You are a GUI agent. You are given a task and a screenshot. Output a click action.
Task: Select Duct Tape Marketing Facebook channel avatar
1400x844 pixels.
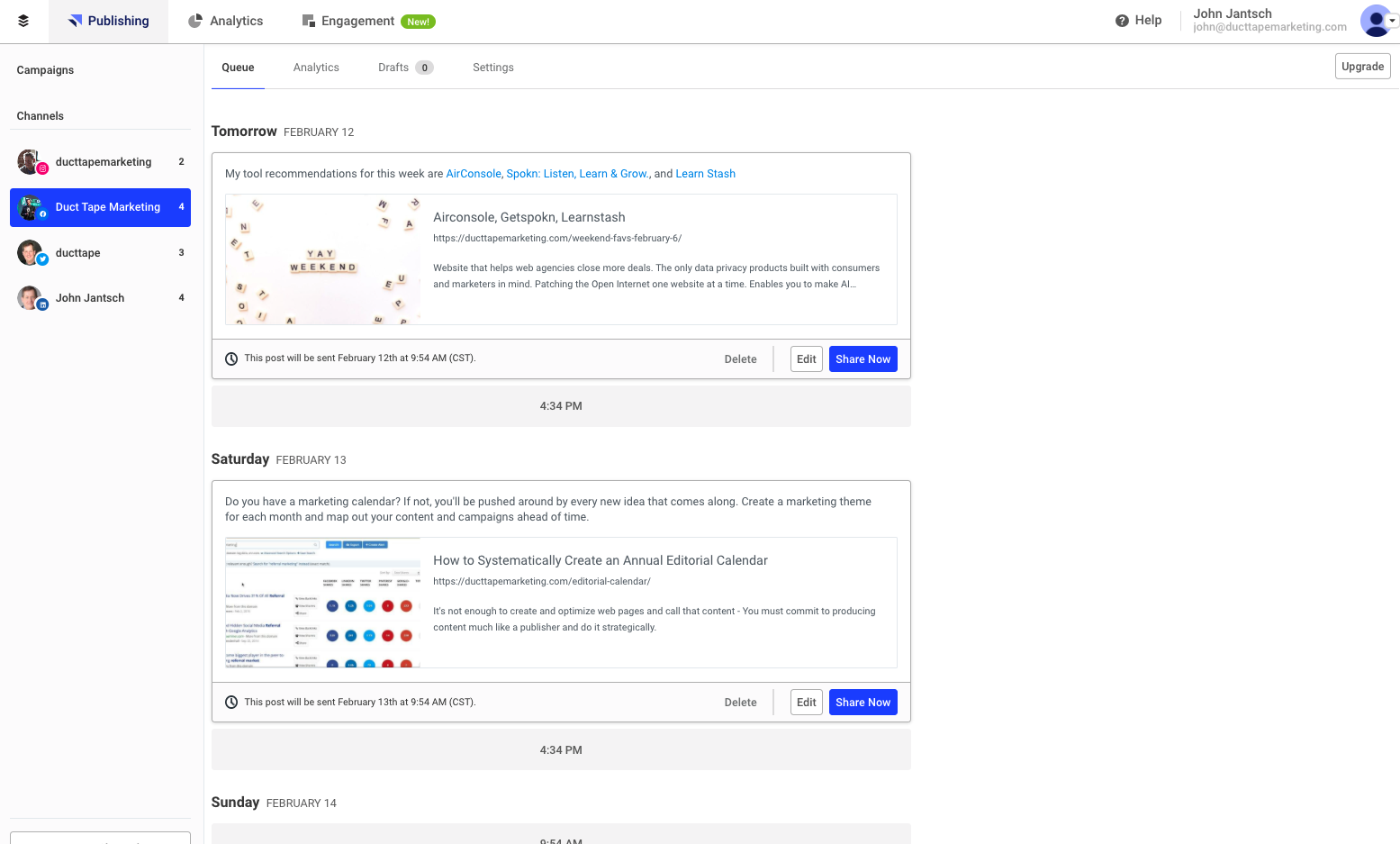(x=31, y=207)
